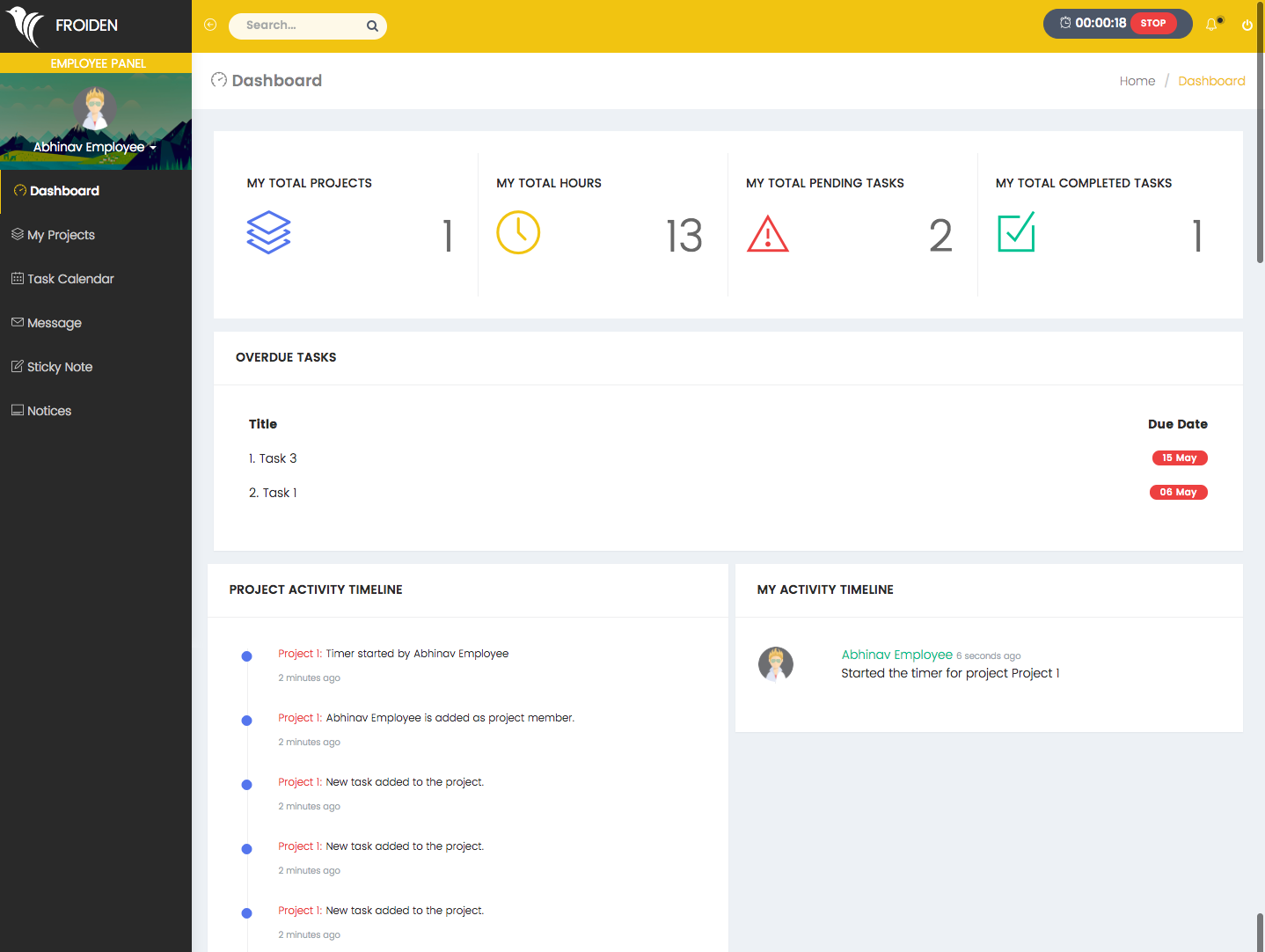This screenshot has width=1265, height=952.
Task: Select My Projects in the sidebar
Action: 61,235
